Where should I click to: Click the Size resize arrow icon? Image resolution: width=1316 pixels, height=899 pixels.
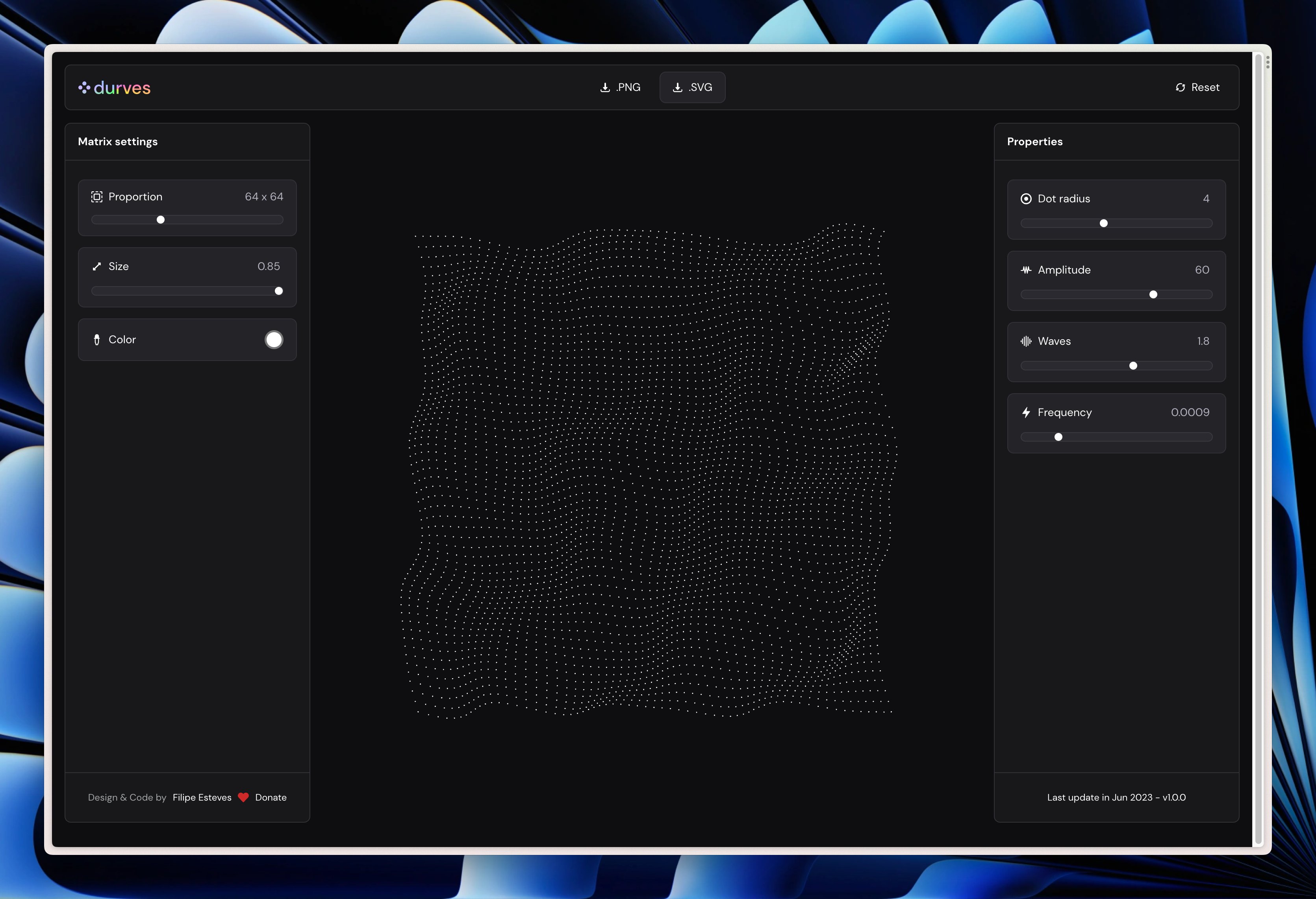click(97, 266)
